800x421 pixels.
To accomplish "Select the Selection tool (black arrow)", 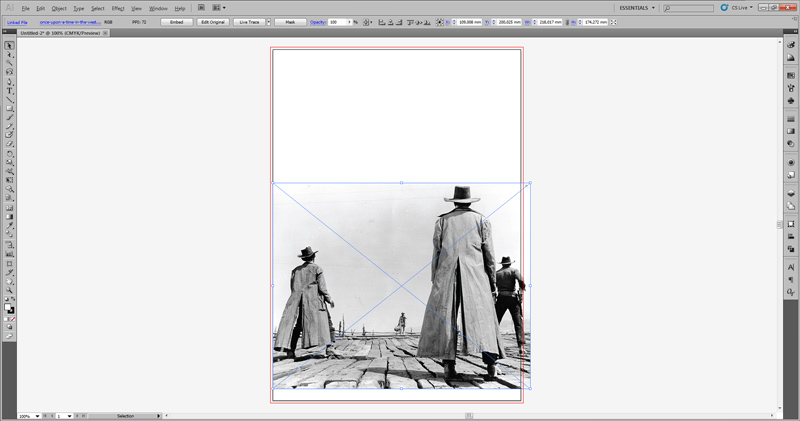I will 9,45.
